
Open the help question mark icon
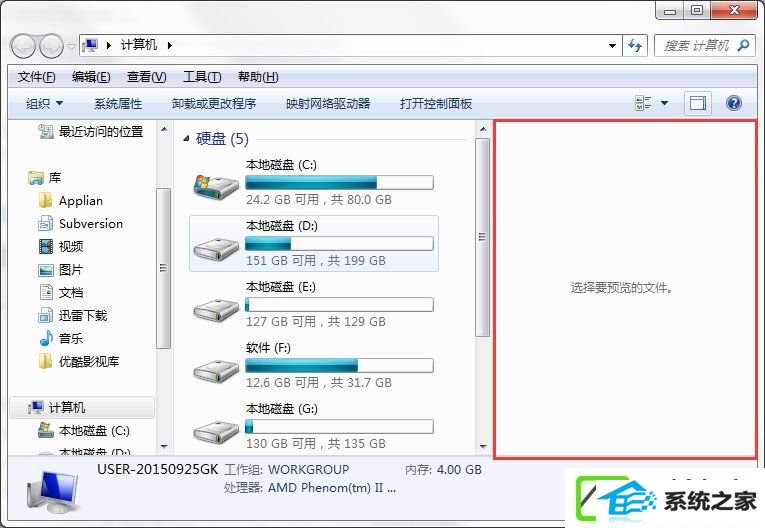734,103
